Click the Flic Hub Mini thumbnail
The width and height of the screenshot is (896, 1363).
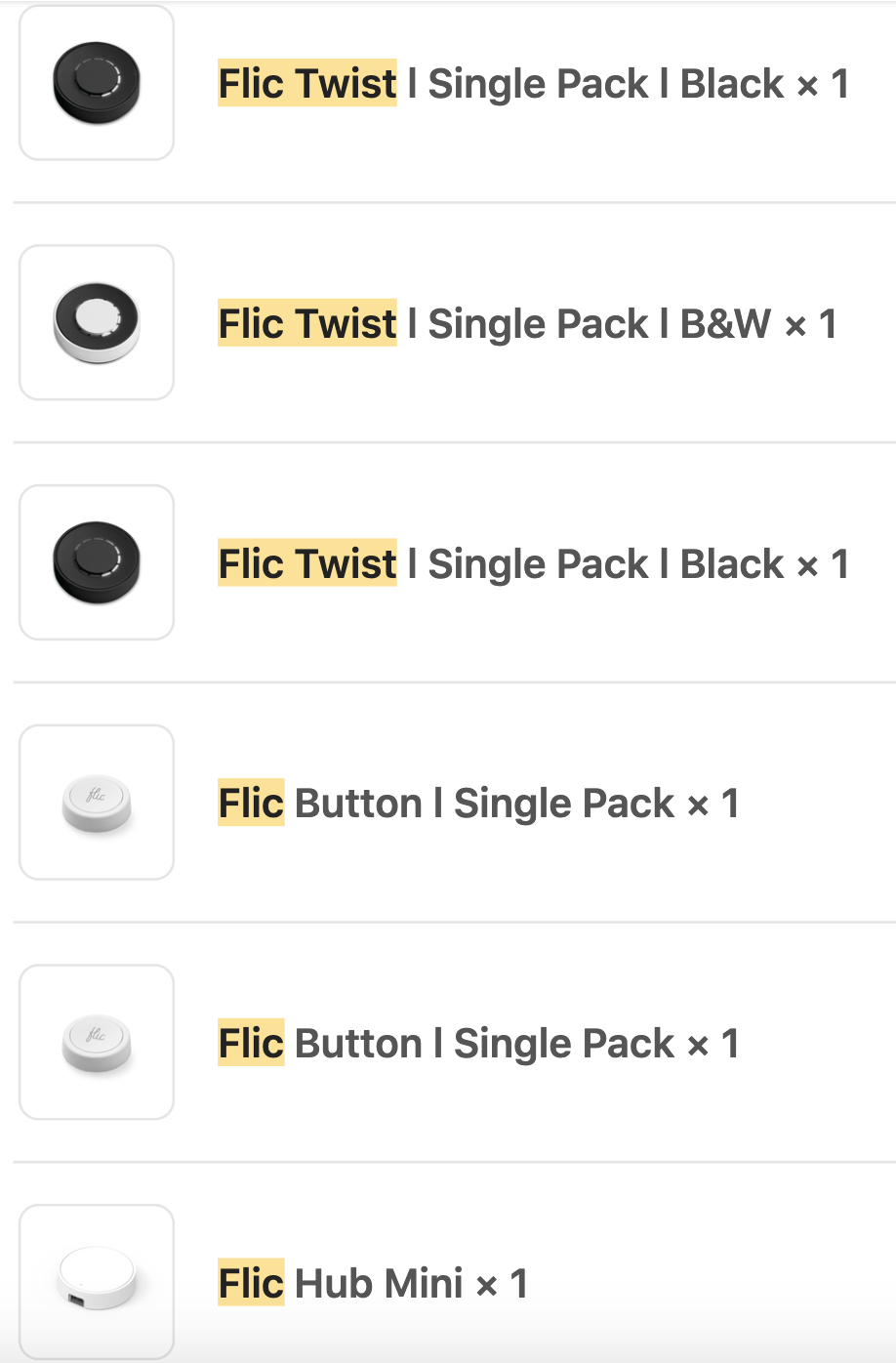(x=97, y=1282)
